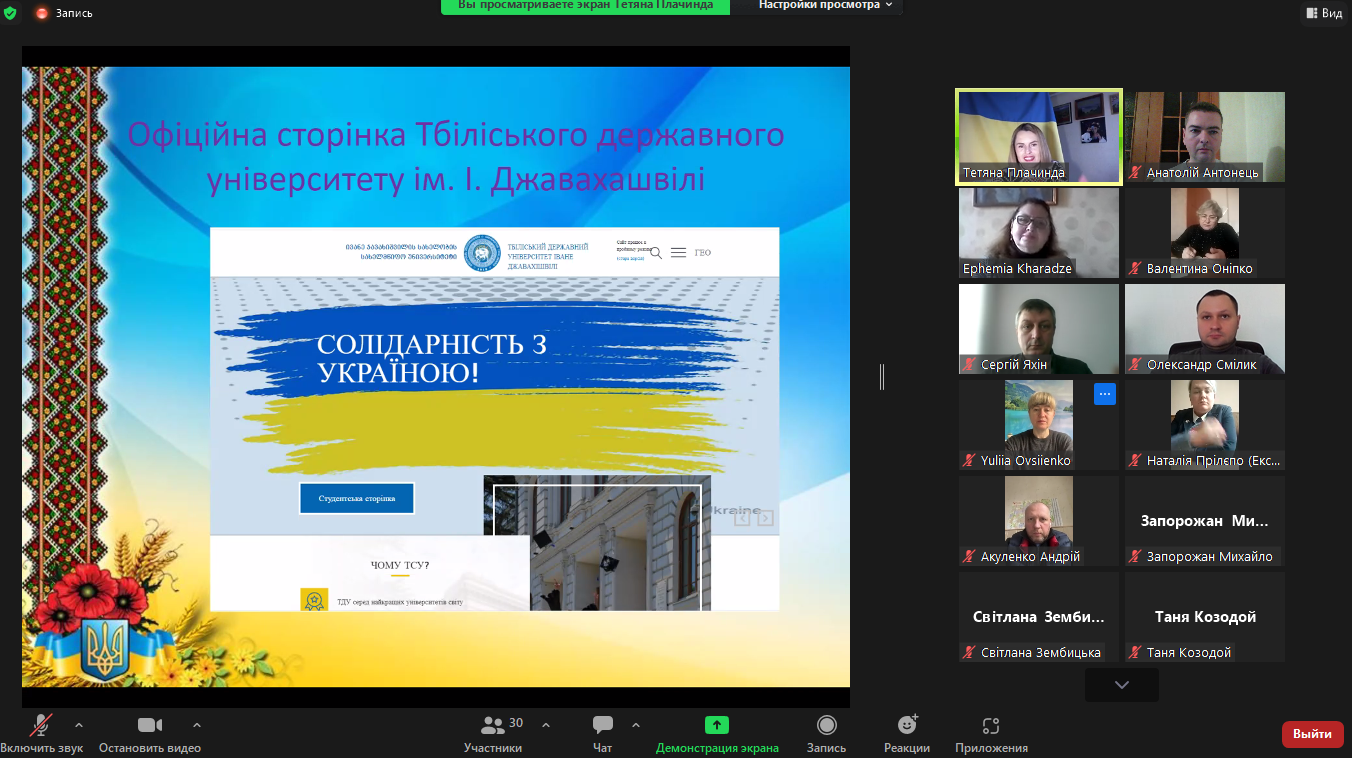Click muted mic icon on Олександр Смілик

coord(1135,365)
